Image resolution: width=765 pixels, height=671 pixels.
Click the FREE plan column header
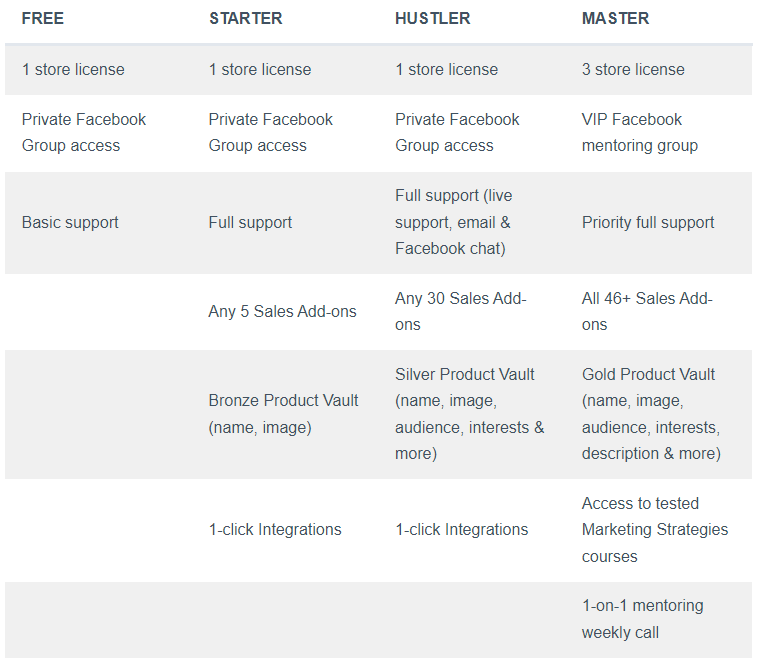coord(43,19)
